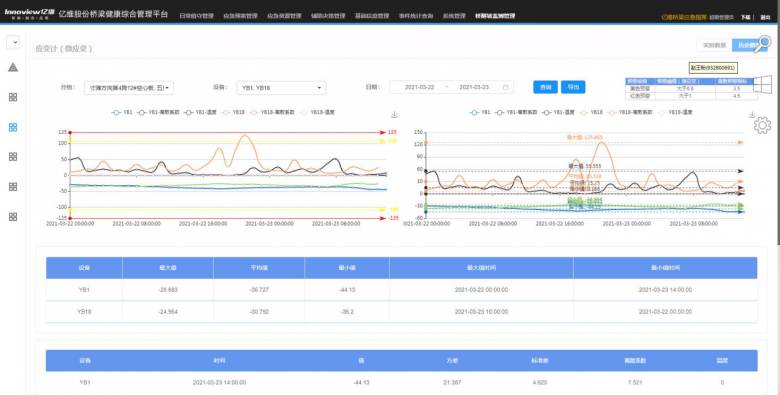Switch to the 实时数据 tab
Screen dimensions: 780x395
714,45
